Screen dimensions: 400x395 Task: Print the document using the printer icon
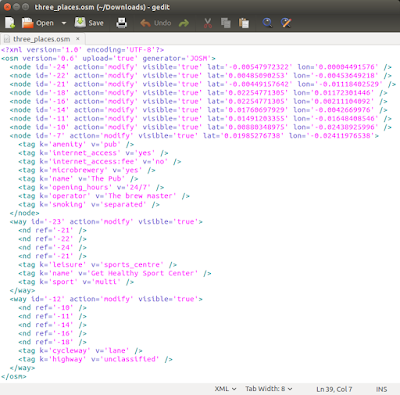point(121,23)
